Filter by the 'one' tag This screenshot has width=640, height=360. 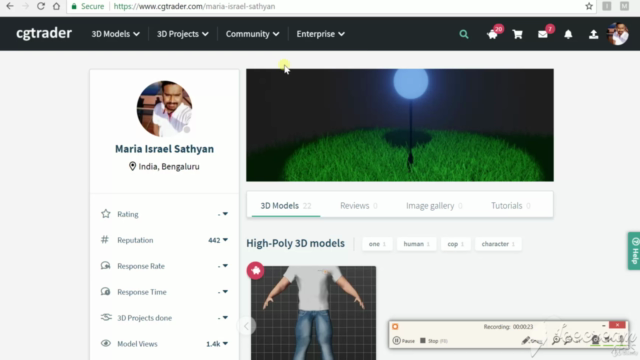click(377, 244)
